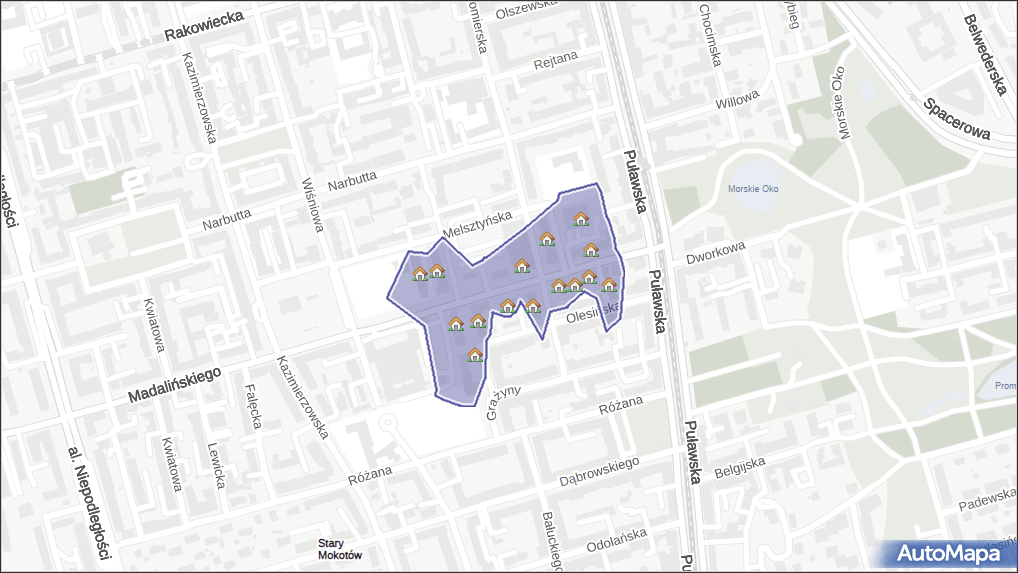Click the blue Morskie Oko pond label

(753, 189)
